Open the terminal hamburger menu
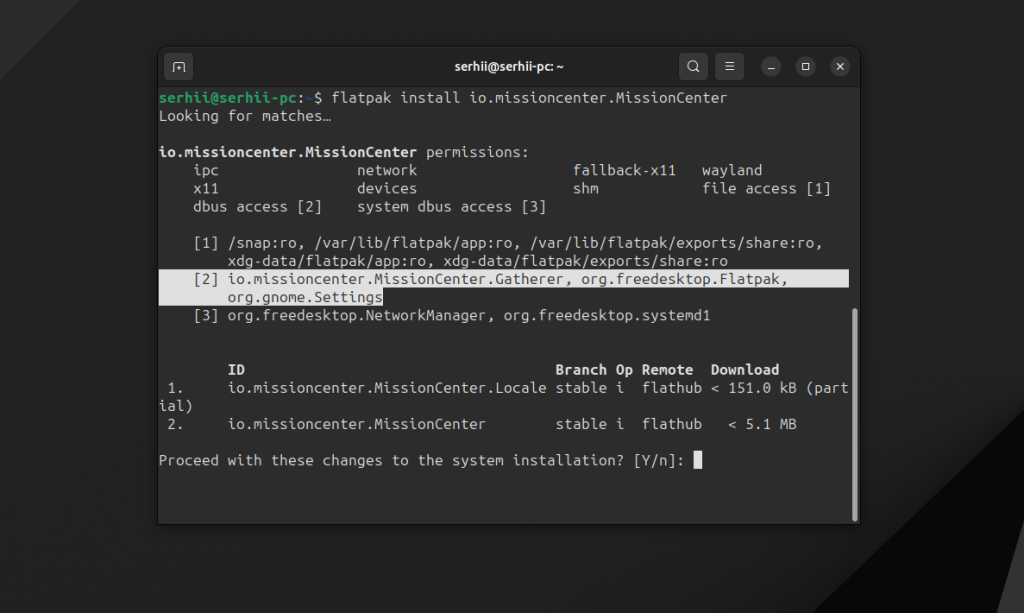The image size is (1024, 613). pos(729,67)
